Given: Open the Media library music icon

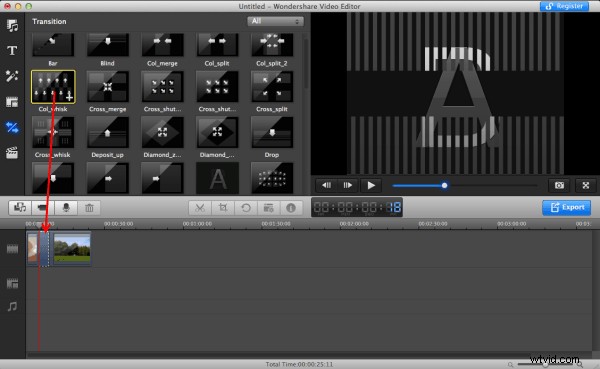Looking at the screenshot, I should (12, 26).
